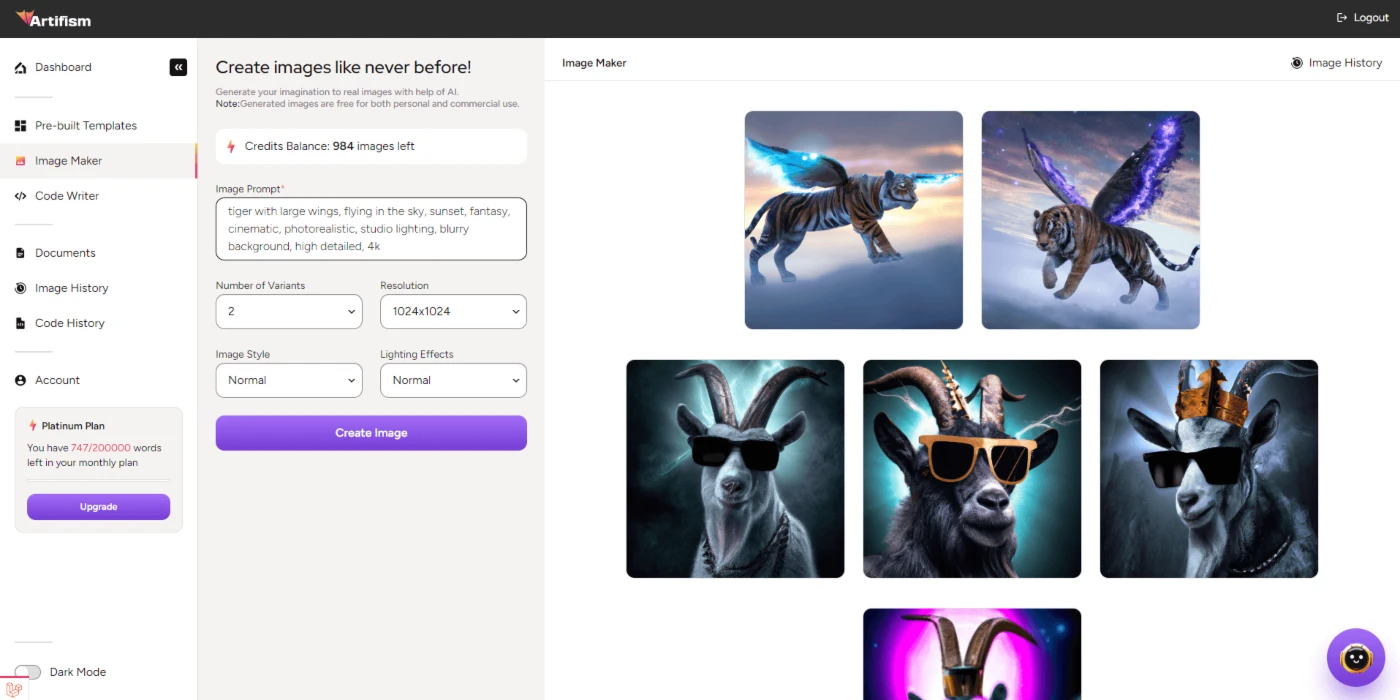Click the Dashboard home icon
The image size is (1400, 700).
point(20,68)
